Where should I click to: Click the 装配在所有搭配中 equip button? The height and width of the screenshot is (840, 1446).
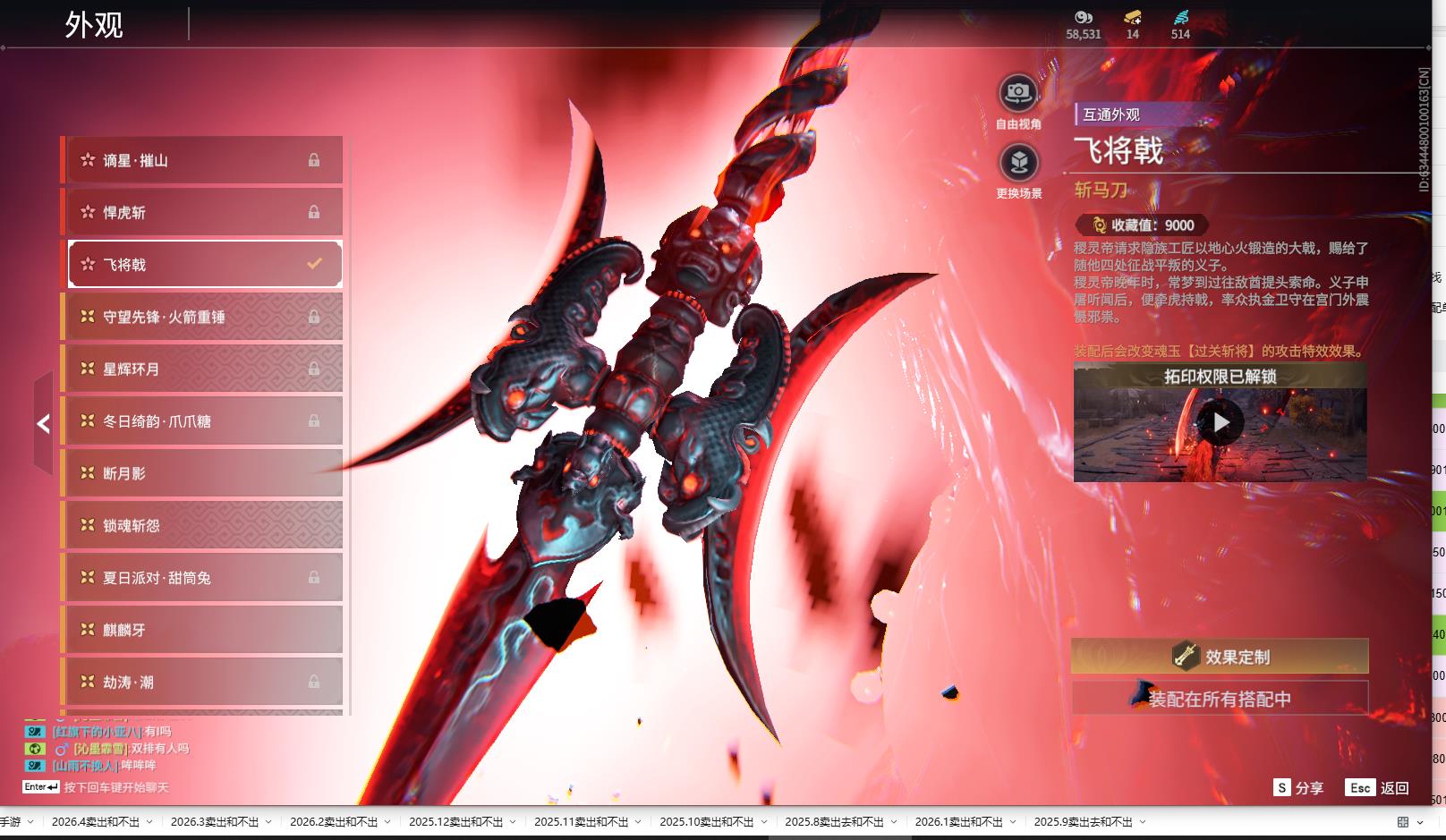(x=1220, y=699)
